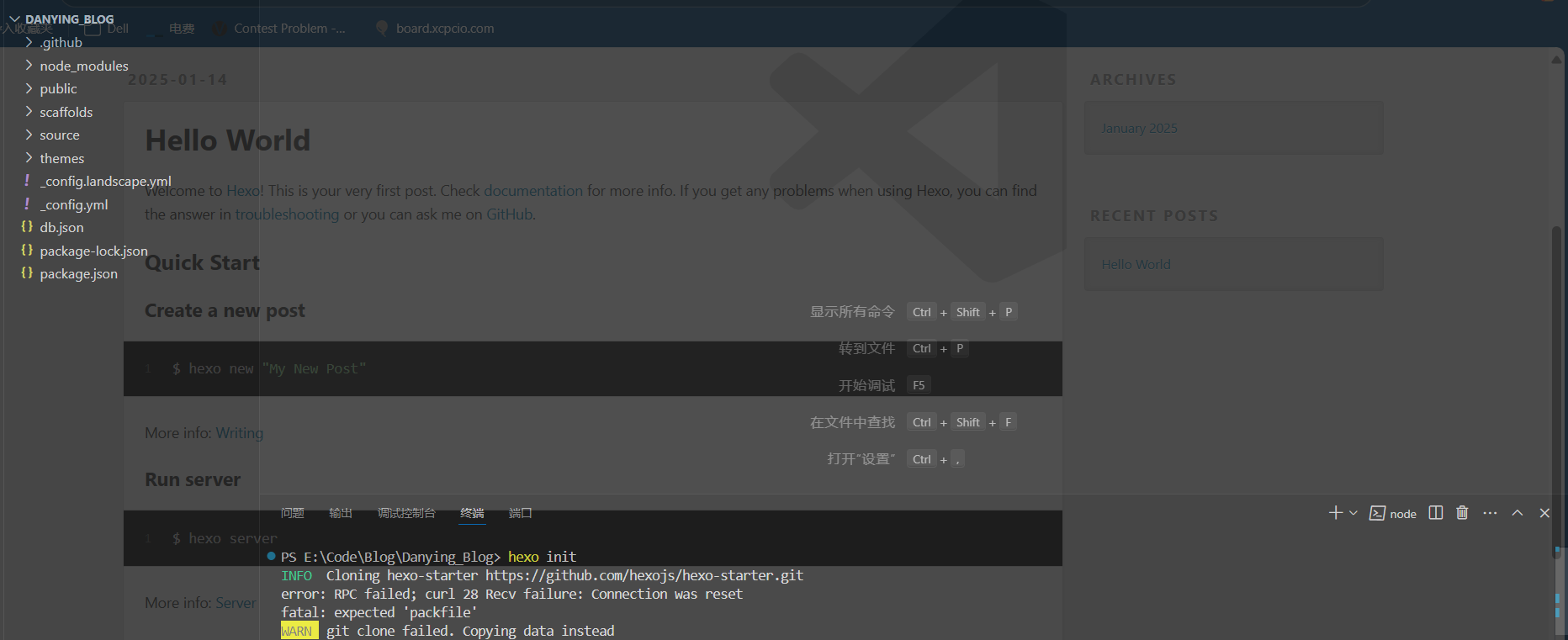Open the terminal launch profile dropdown

1353,513
